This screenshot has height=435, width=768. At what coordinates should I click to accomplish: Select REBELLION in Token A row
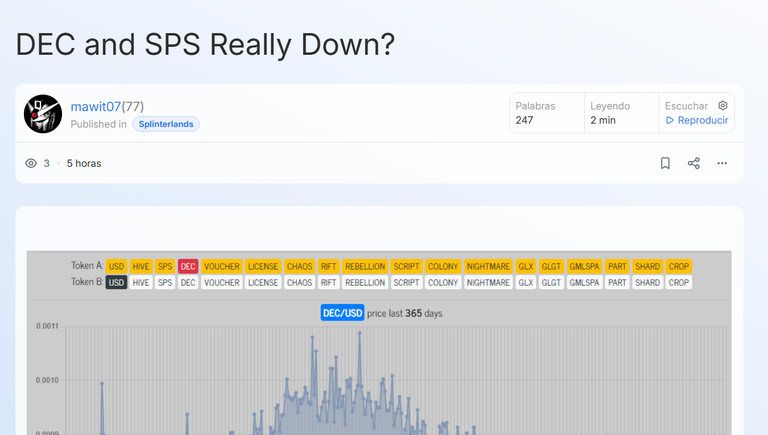(365, 266)
